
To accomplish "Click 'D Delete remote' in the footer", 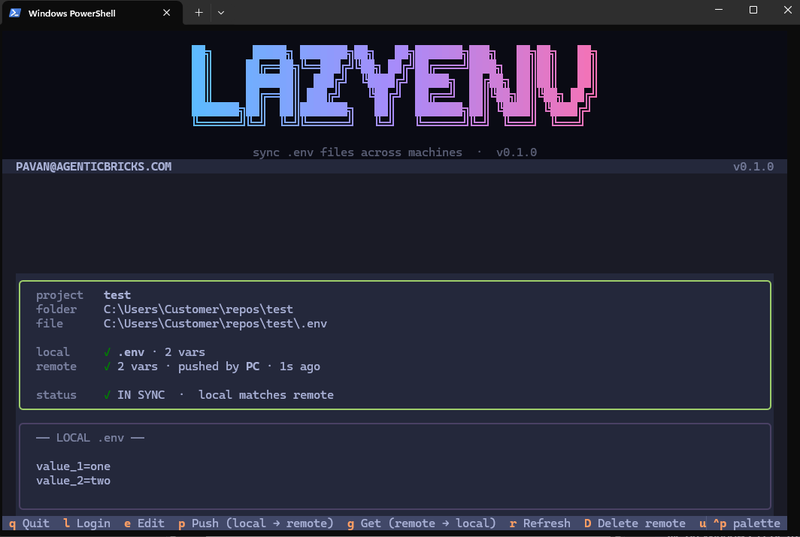I will point(635,524).
